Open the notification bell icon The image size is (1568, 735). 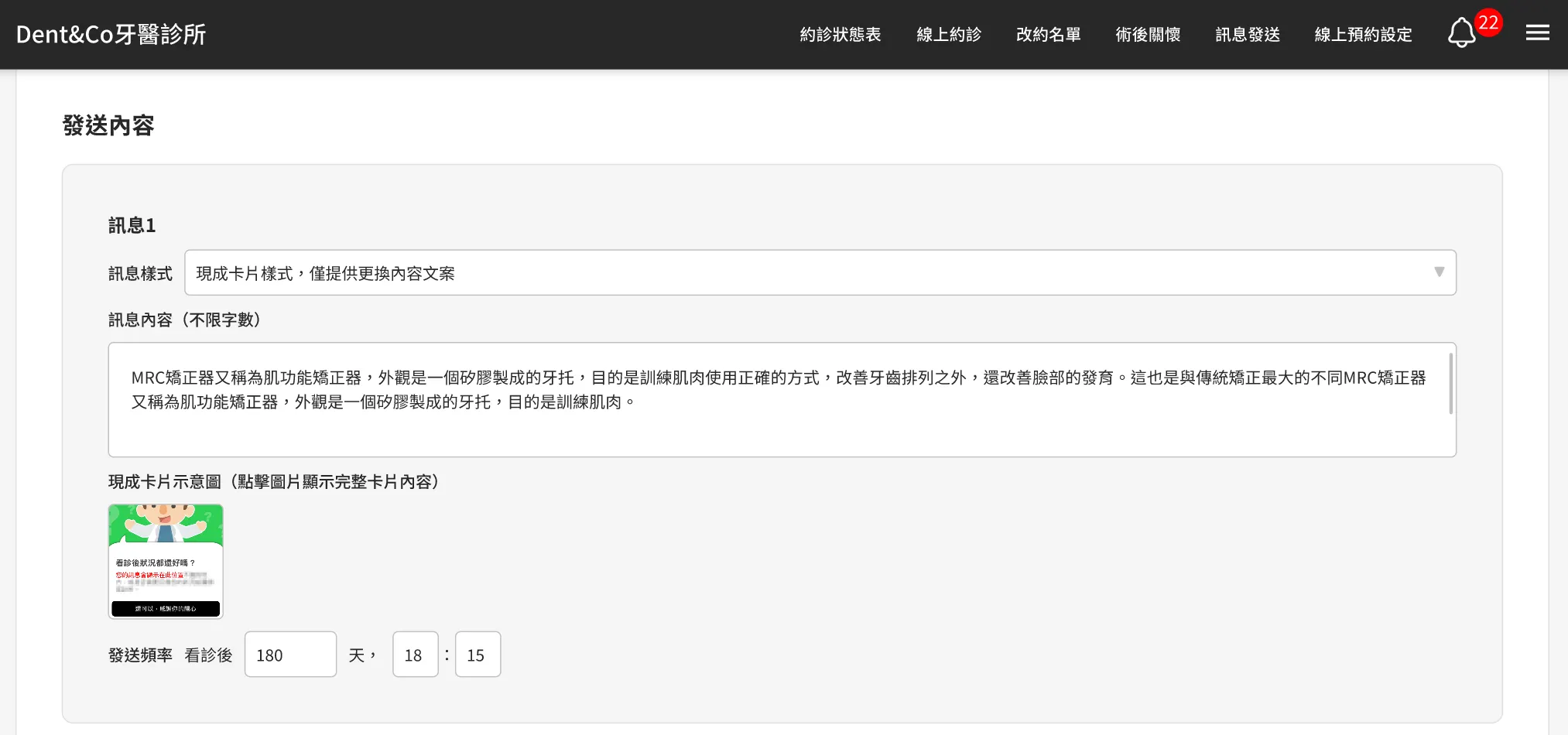1460,33
